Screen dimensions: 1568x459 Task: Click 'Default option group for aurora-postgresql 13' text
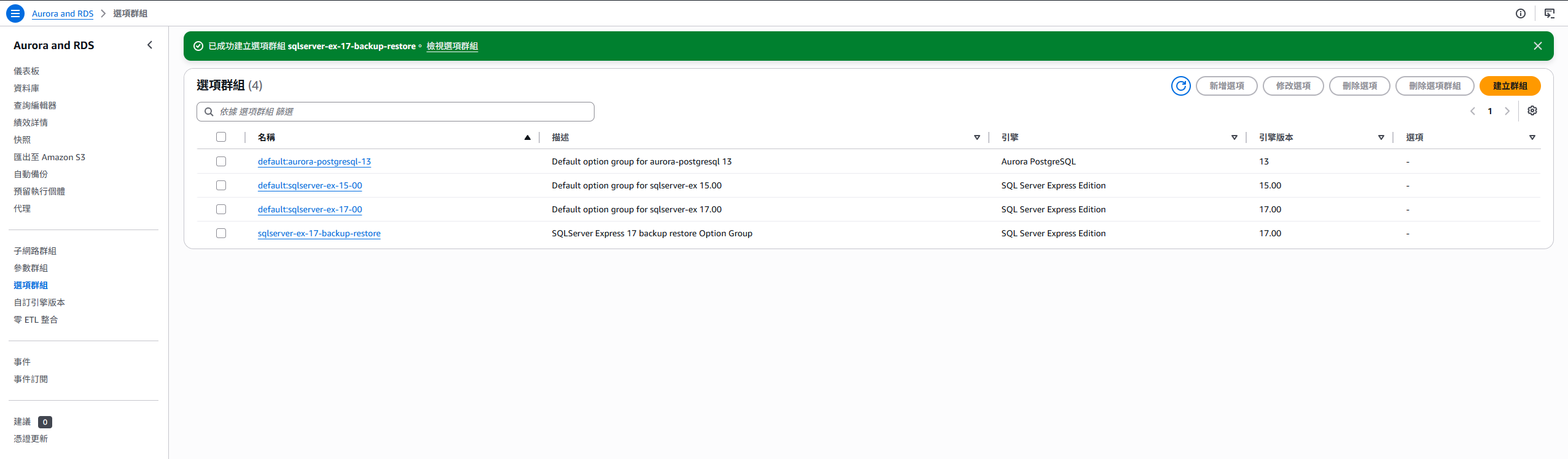point(642,161)
